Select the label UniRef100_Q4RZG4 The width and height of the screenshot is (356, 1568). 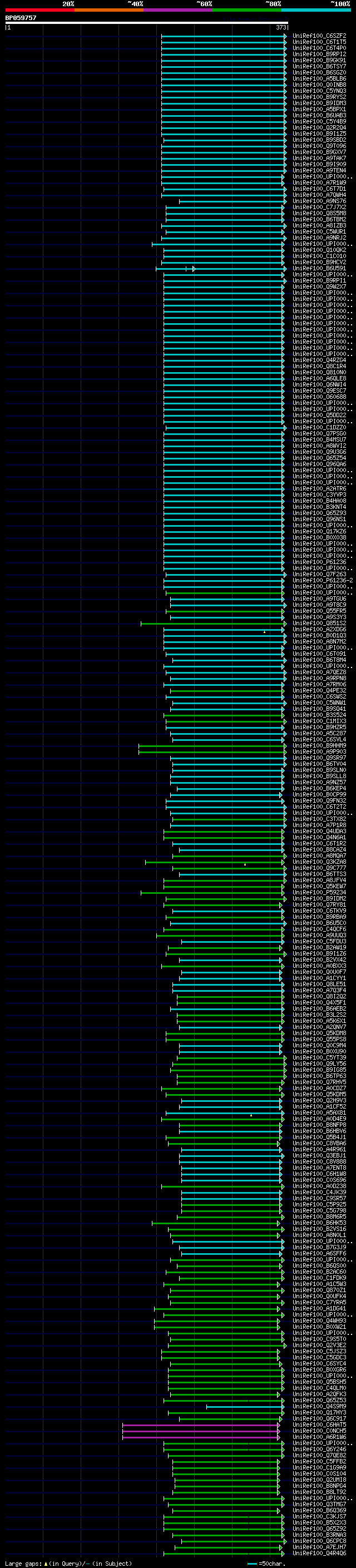coord(319,360)
